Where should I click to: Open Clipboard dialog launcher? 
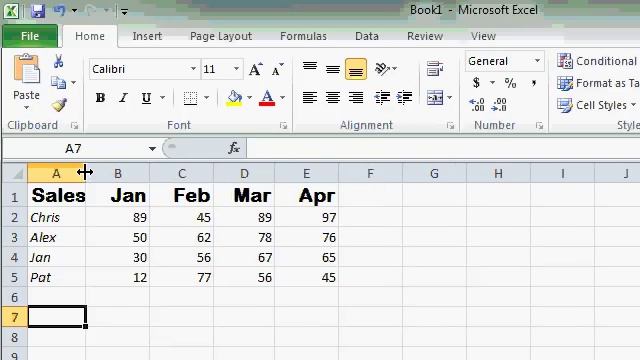tap(74, 126)
